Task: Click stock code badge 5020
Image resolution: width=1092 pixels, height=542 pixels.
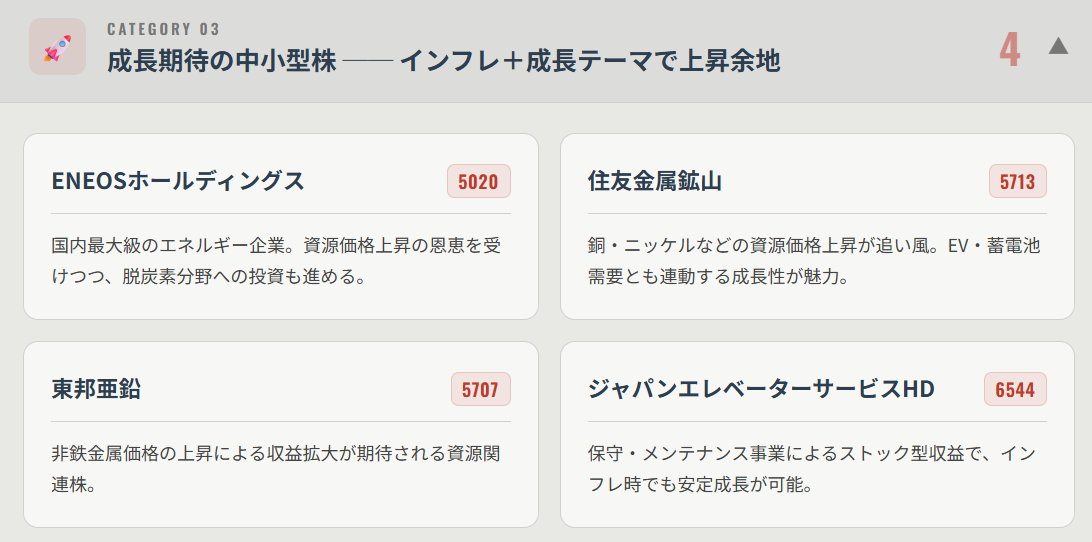Action: (x=478, y=181)
